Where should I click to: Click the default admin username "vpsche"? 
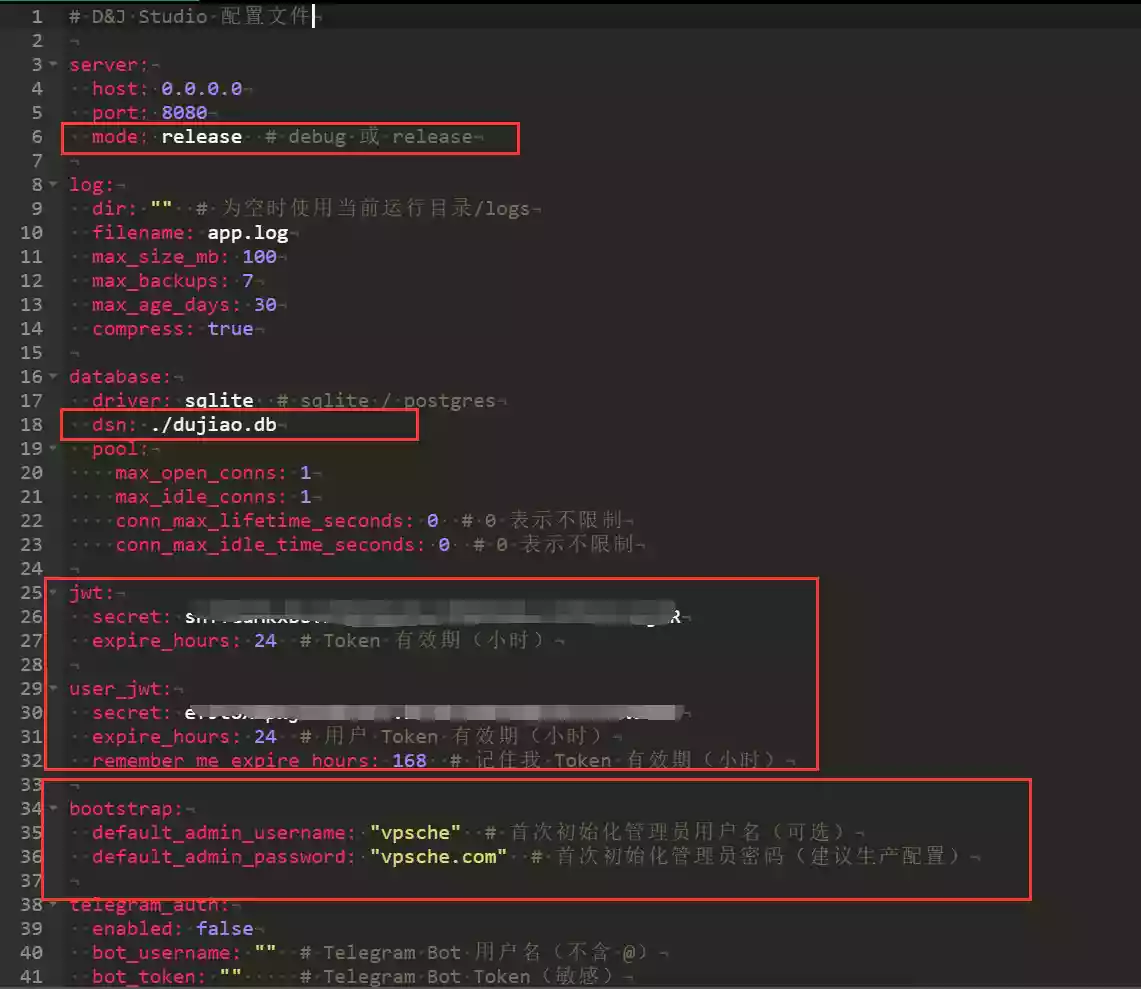(x=415, y=832)
